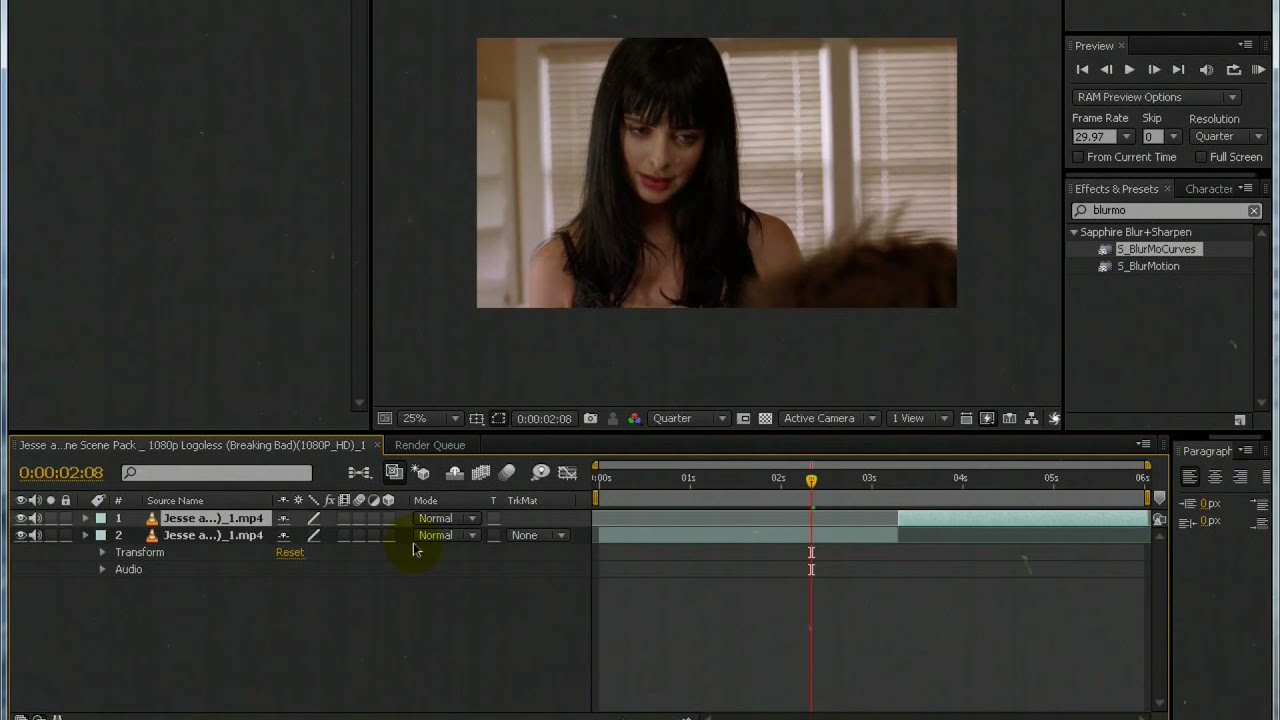Image resolution: width=1280 pixels, height=720 pixels.
Task: Open Composition Mini-Flowchart in timeline
Action: [360, 473]
